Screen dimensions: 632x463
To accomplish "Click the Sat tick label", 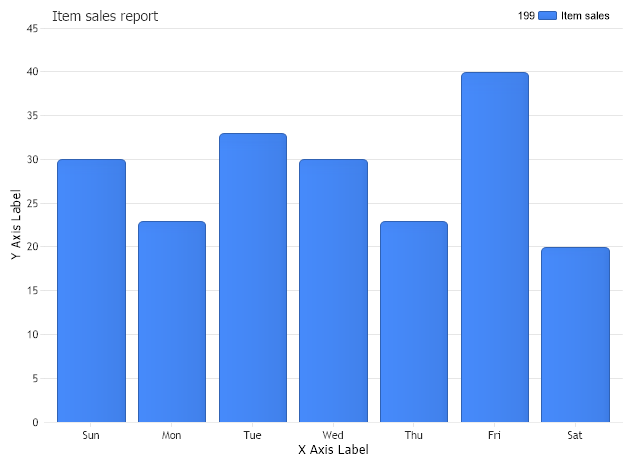I will (575, 435).
